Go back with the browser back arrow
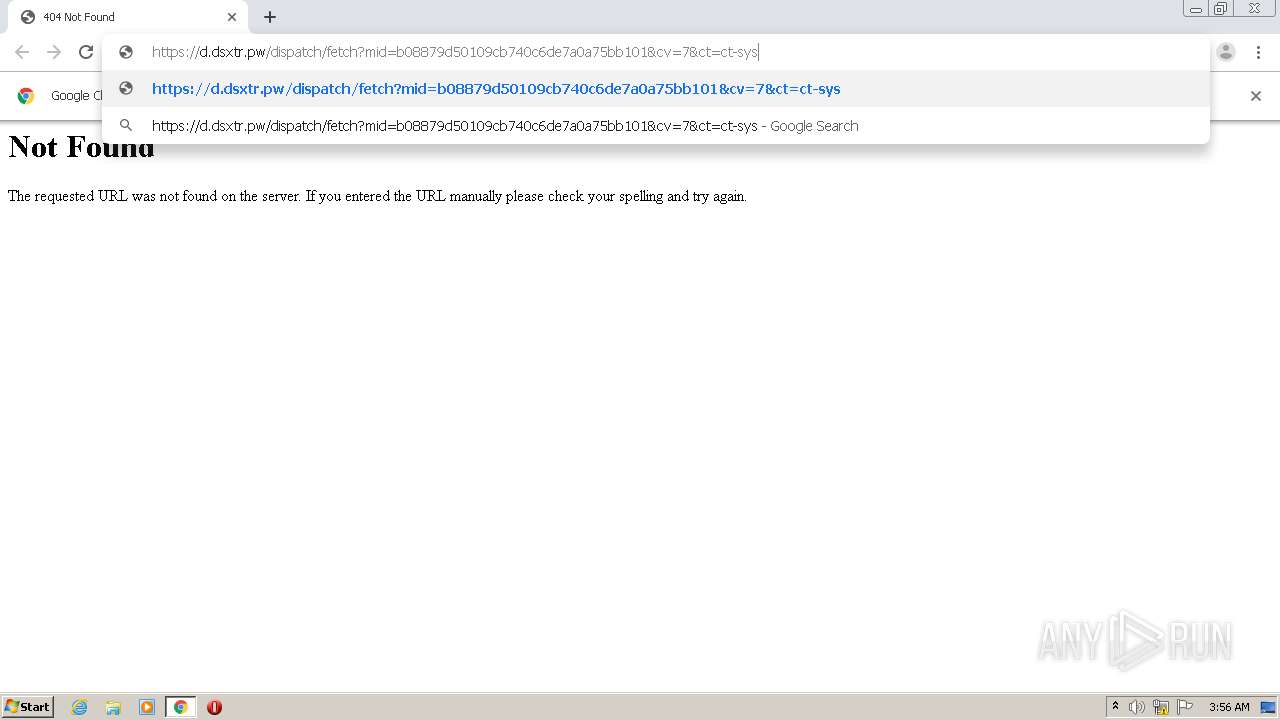The width and height of the screenshot is (1280, 720). click(x=22, y=52)
